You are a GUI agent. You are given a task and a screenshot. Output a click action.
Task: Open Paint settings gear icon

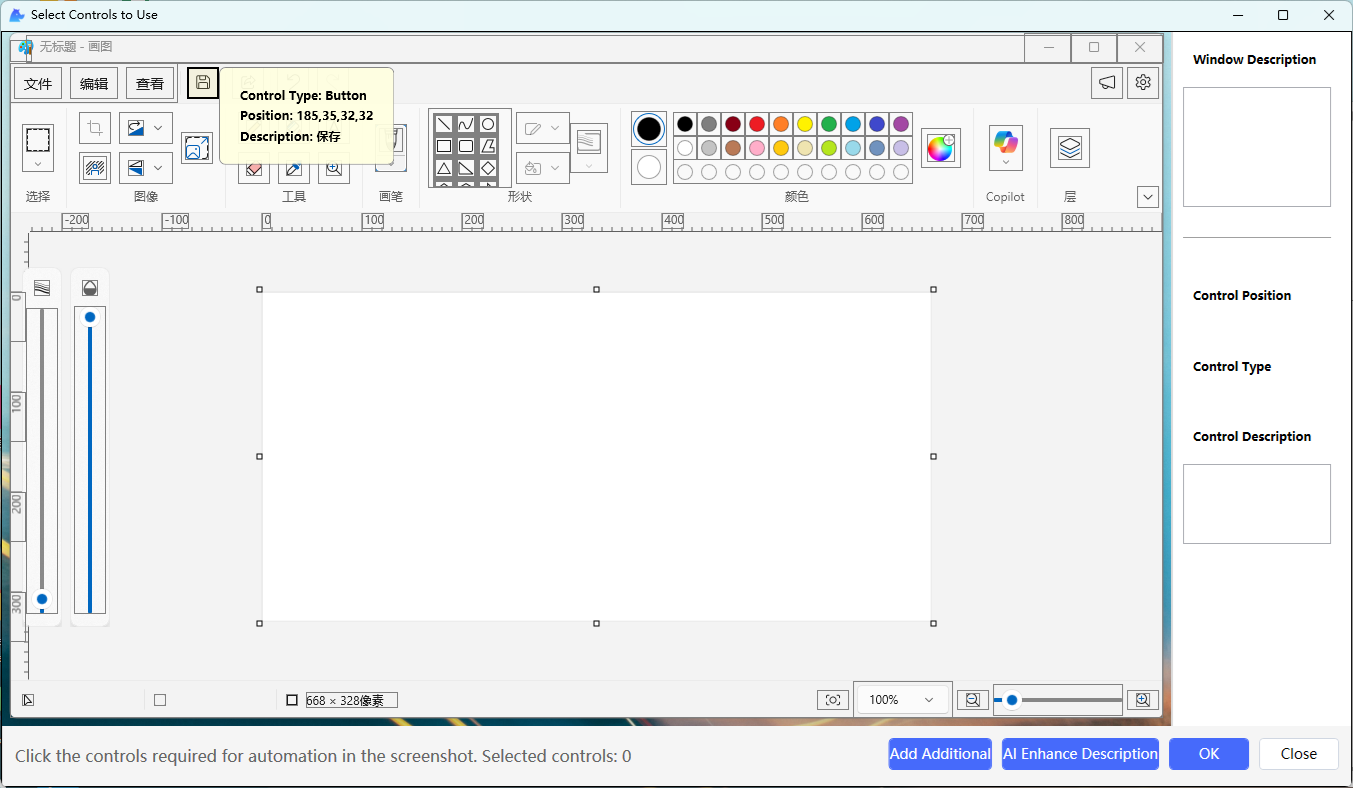point(1143,83)
